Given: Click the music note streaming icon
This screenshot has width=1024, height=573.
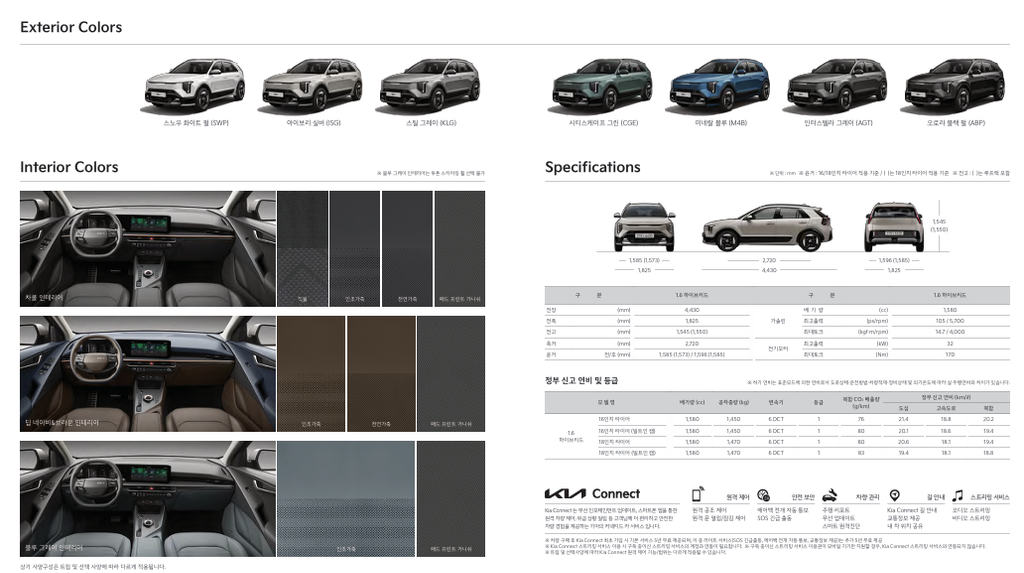Looking at the screenshot, I should click(x=957, y=495).
